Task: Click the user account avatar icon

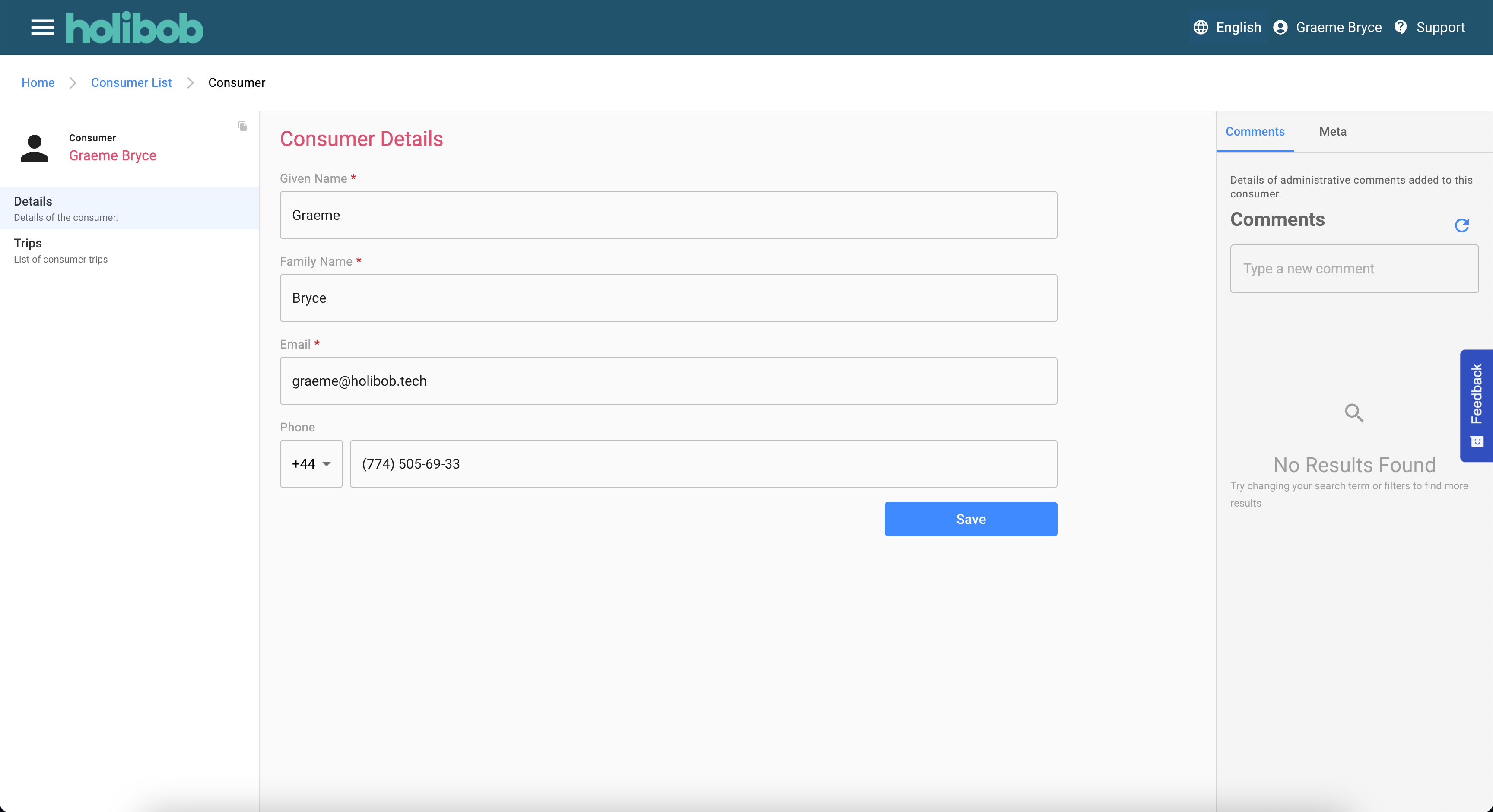Action: [x=1280, y=27]
